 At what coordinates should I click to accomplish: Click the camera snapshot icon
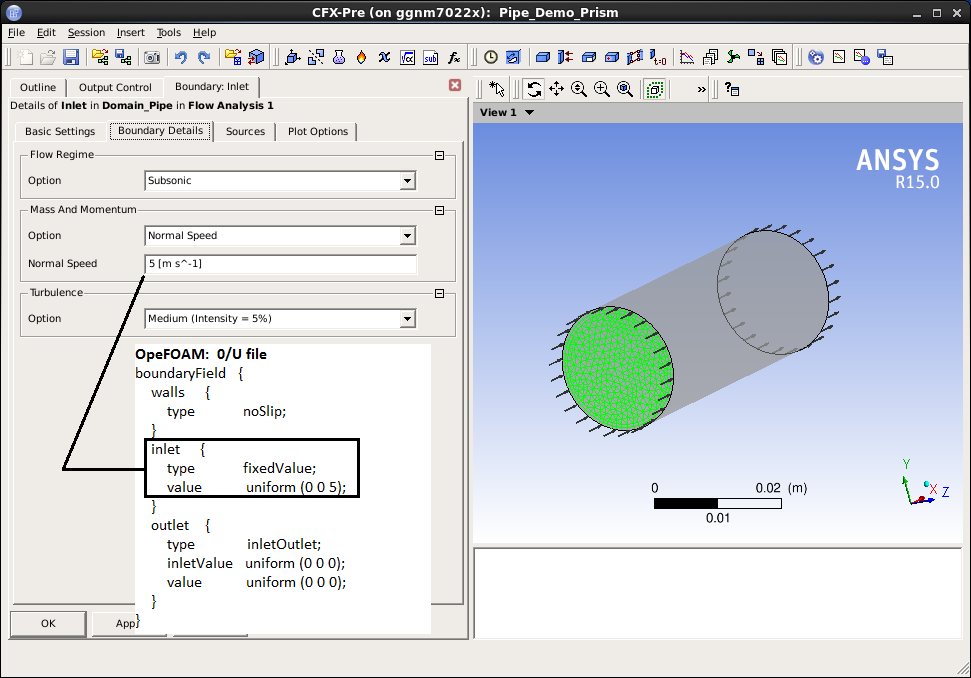pos(152,58)
